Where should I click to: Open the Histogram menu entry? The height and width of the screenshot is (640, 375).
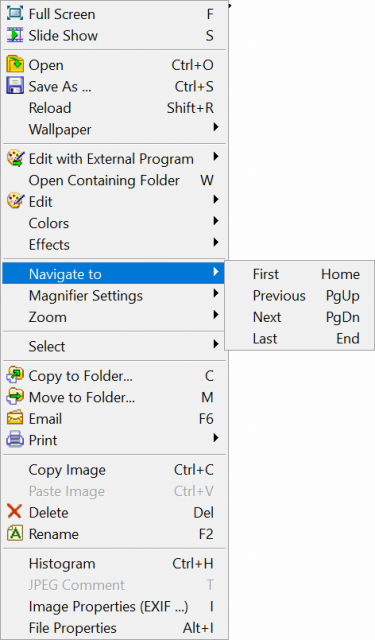[114, 564]
